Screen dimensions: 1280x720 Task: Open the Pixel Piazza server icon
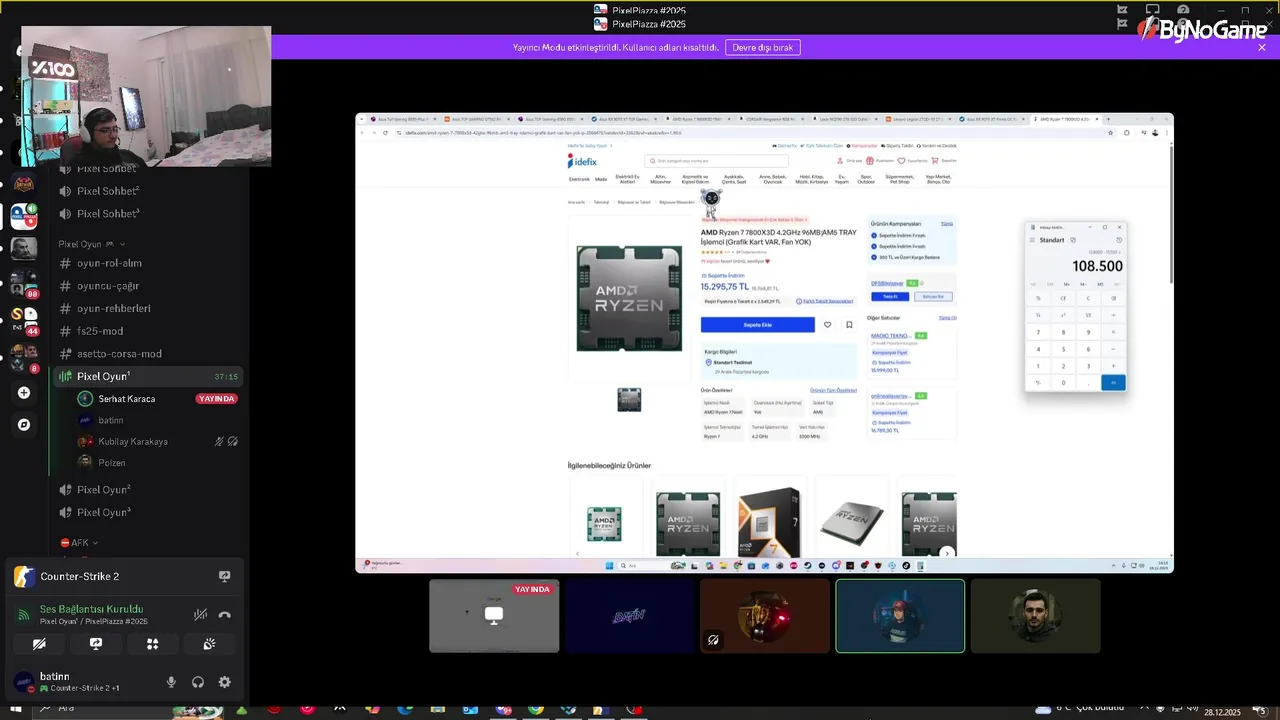click(x=24, y=215)
